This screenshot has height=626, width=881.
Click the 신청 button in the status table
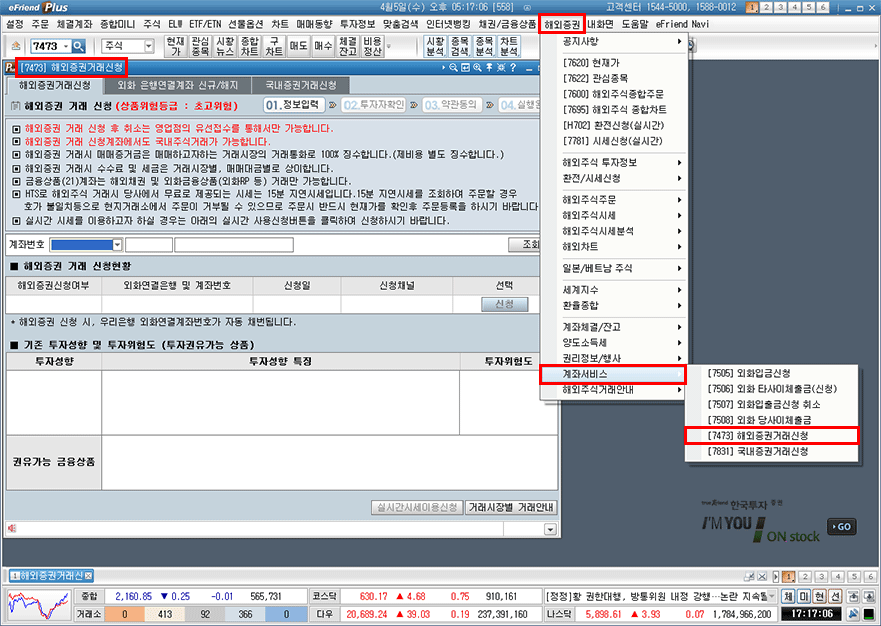tap(505, 304)
